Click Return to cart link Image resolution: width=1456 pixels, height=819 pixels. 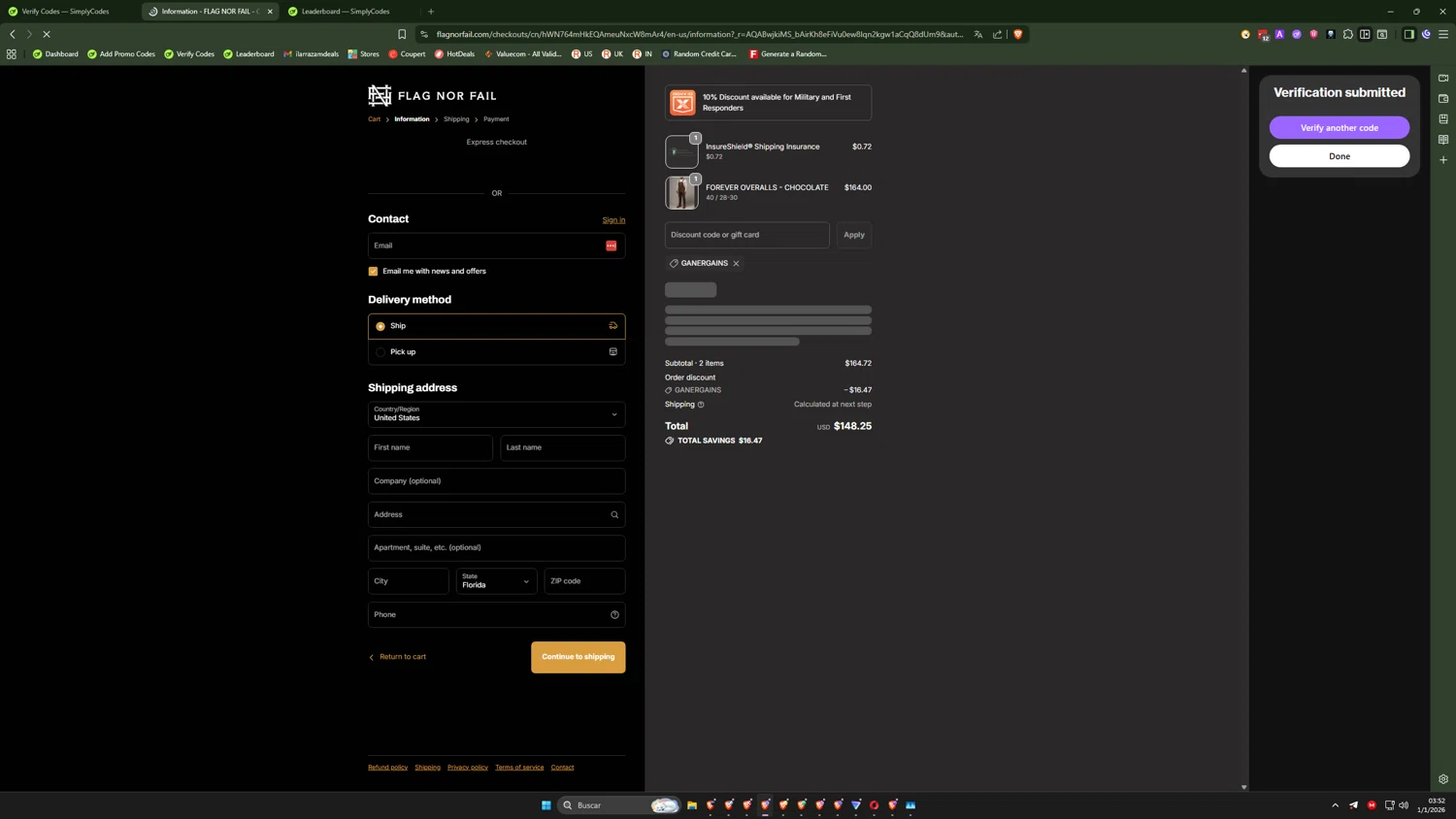[397, 657]
